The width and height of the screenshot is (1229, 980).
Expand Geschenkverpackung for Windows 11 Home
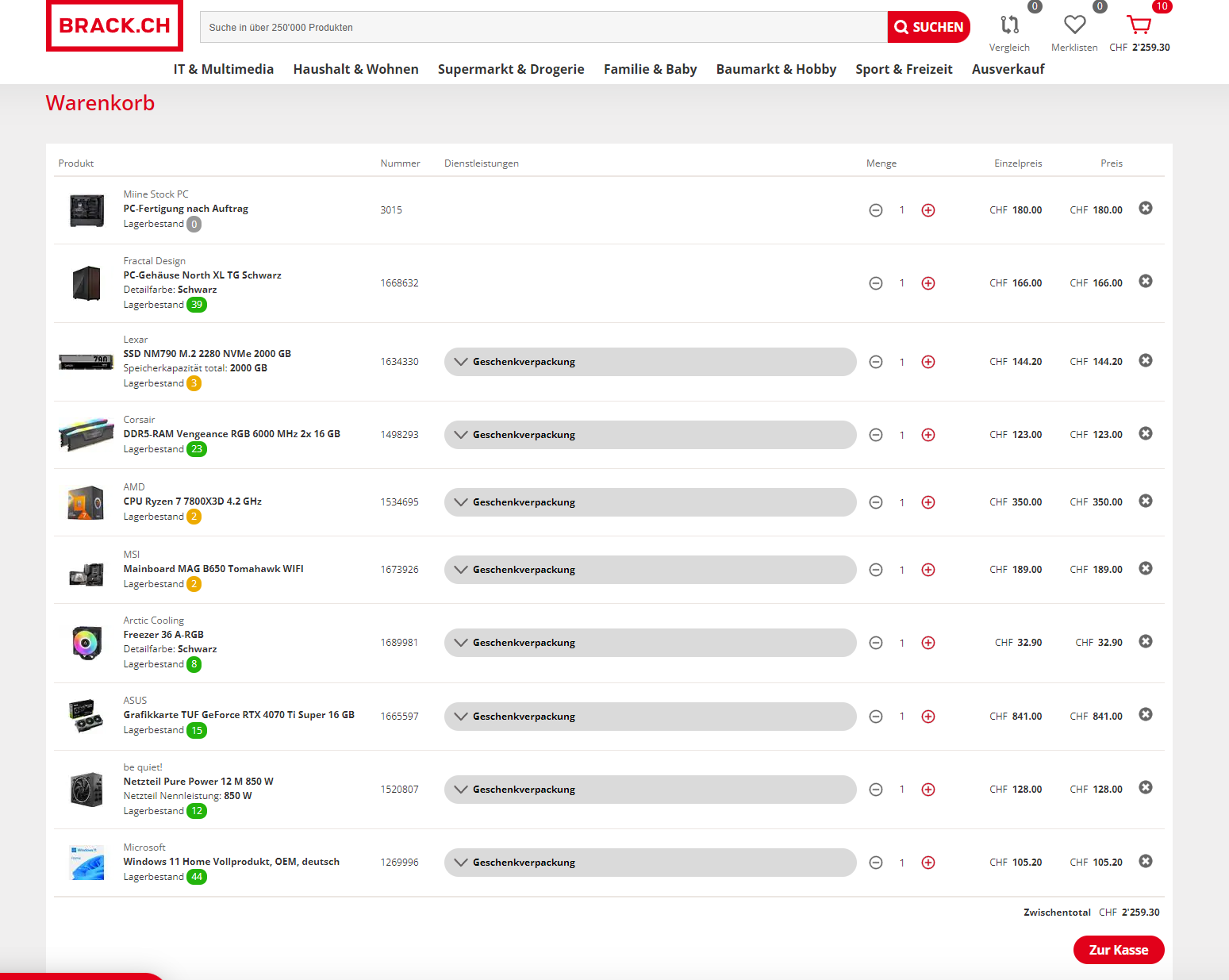pyautogui.click(x=650, y=863)
